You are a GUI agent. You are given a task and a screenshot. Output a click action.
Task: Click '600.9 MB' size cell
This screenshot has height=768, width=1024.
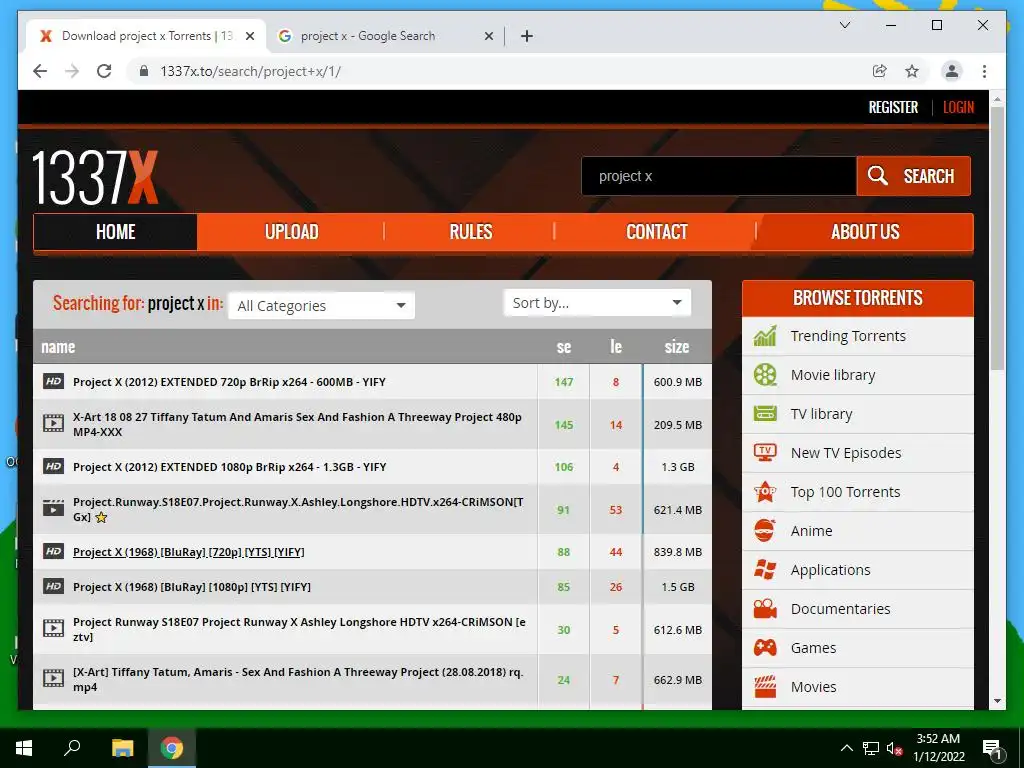[678, 382]
